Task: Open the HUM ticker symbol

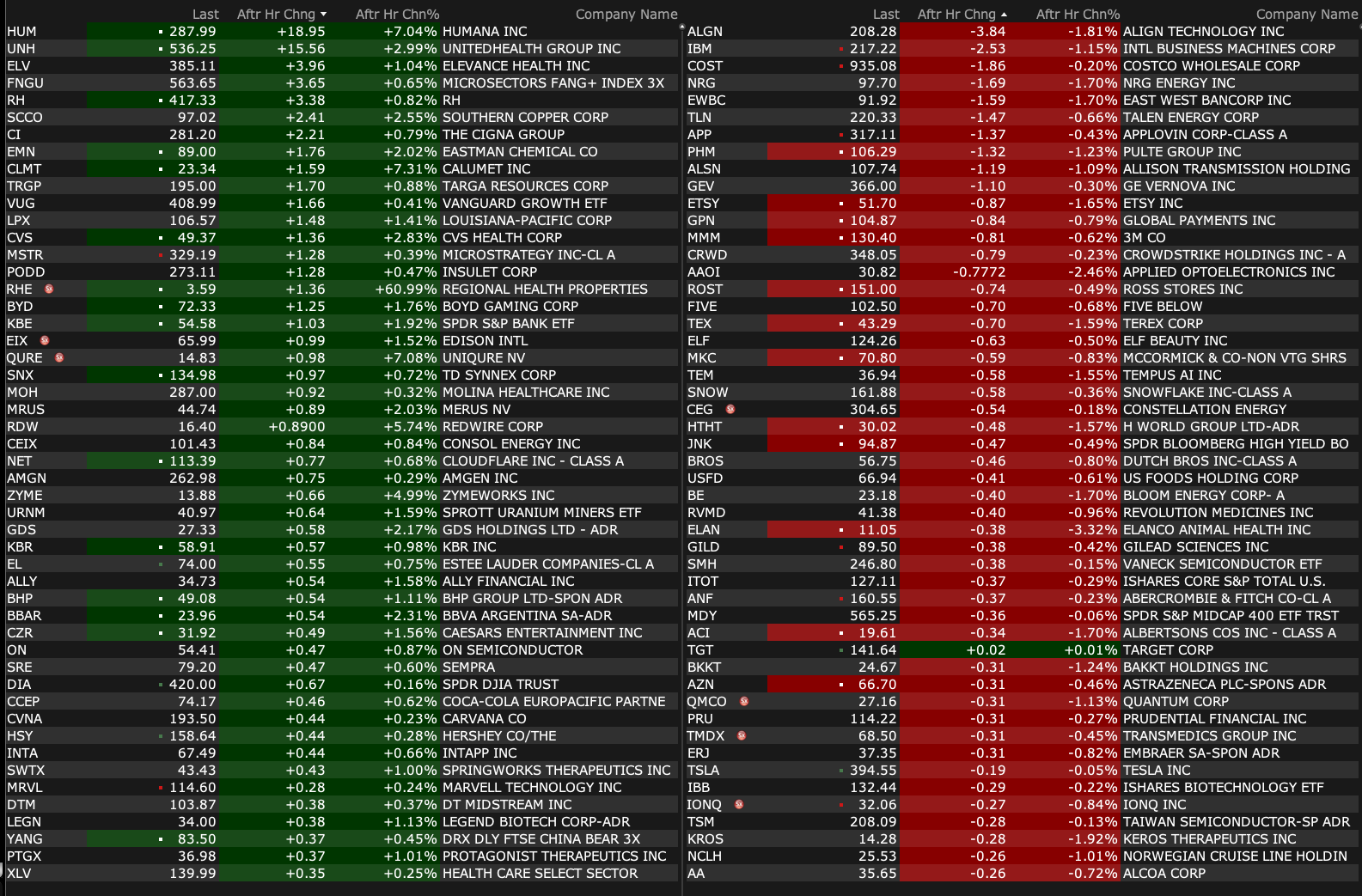Action: point(21,32)
